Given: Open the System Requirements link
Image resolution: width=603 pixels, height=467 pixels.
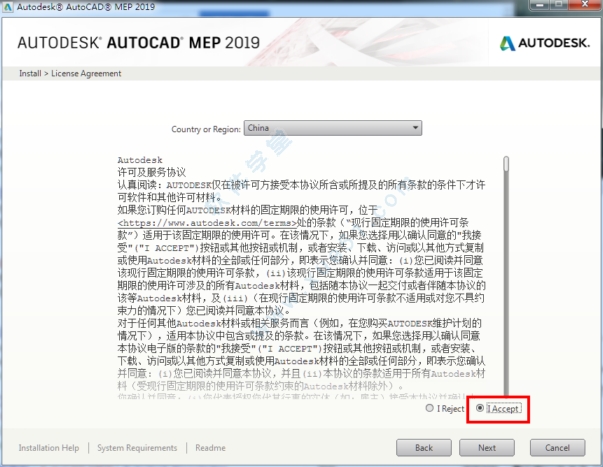Looking at the screenshot, I should [137, 448].
